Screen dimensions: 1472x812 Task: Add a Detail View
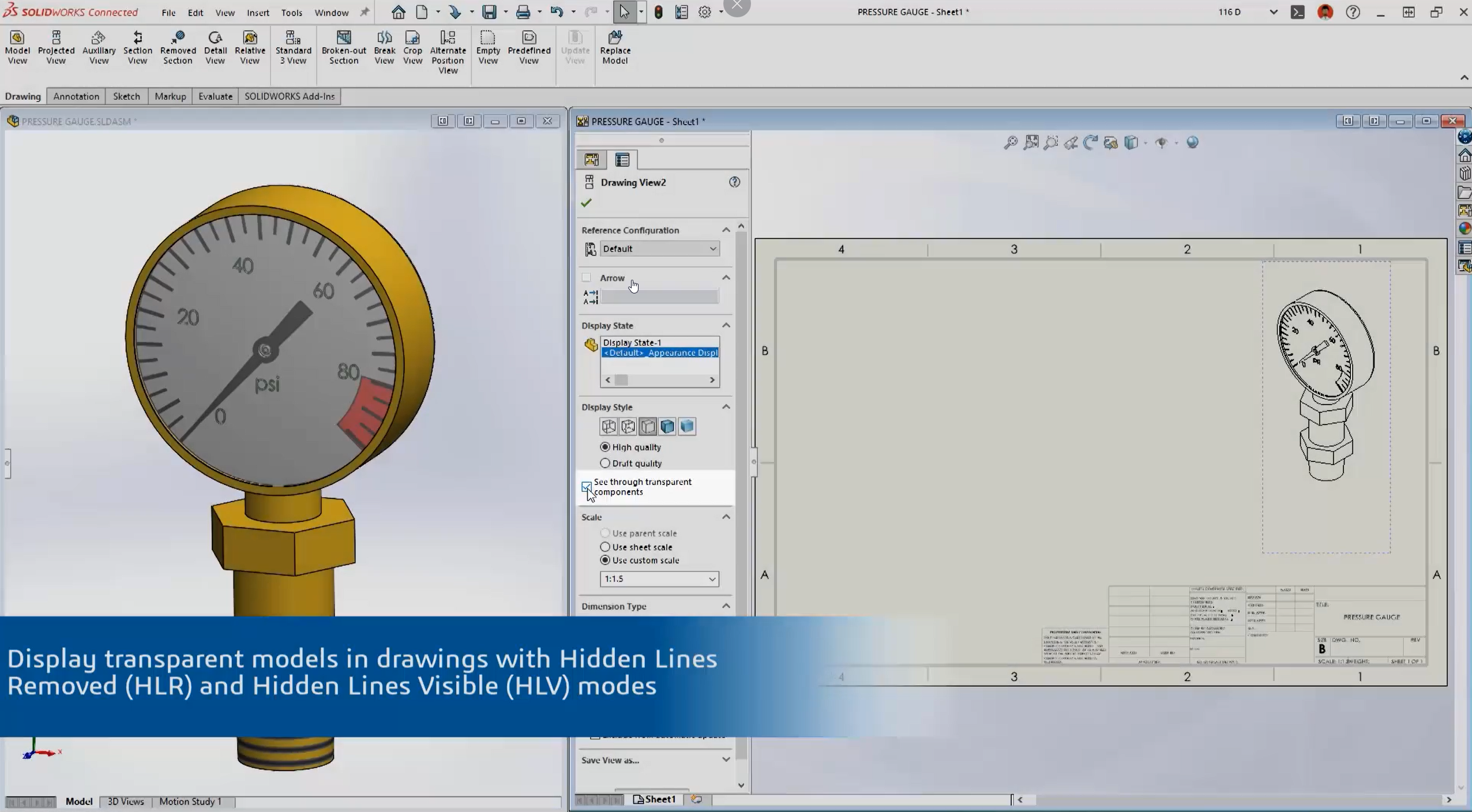(x=215, y=47)
